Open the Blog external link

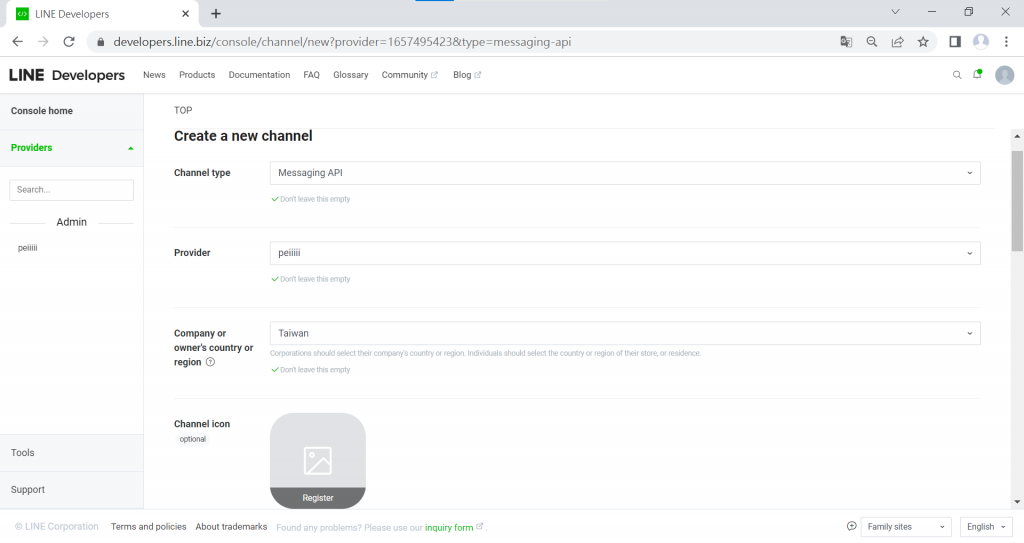467,75
